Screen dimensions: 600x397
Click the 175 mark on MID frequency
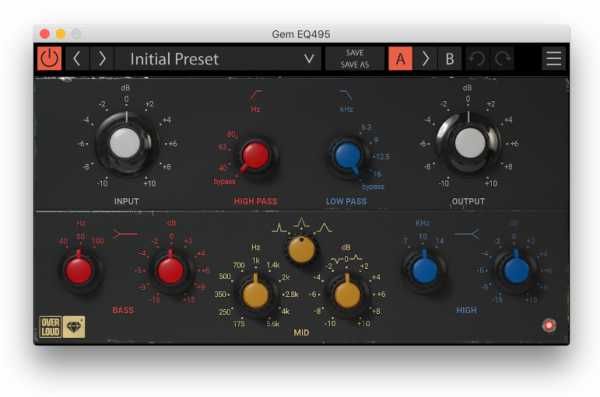[239, 324]
